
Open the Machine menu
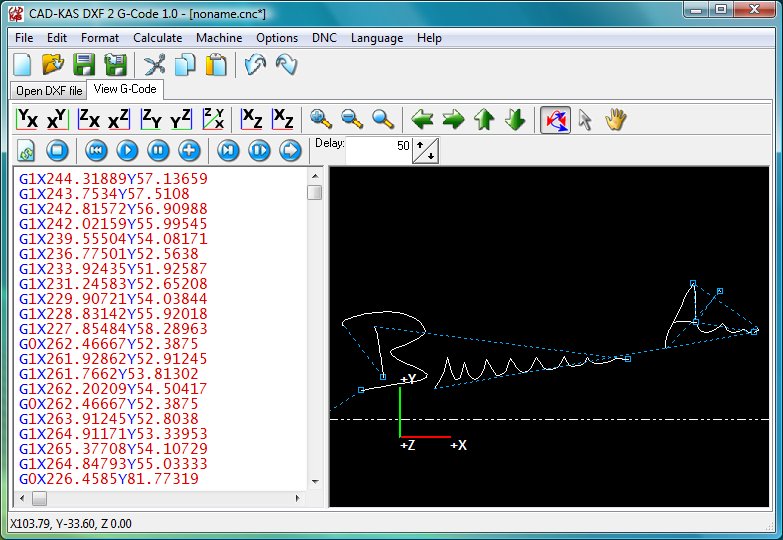218,38
